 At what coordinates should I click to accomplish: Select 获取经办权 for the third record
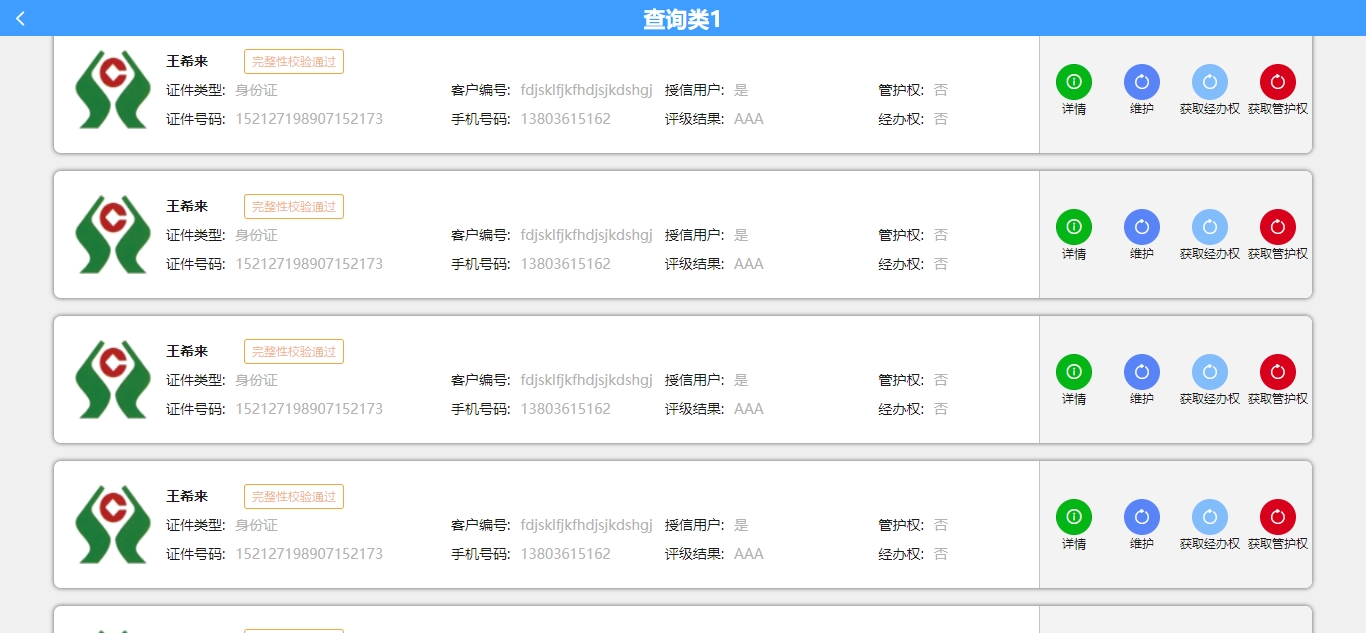[1209, 371]
